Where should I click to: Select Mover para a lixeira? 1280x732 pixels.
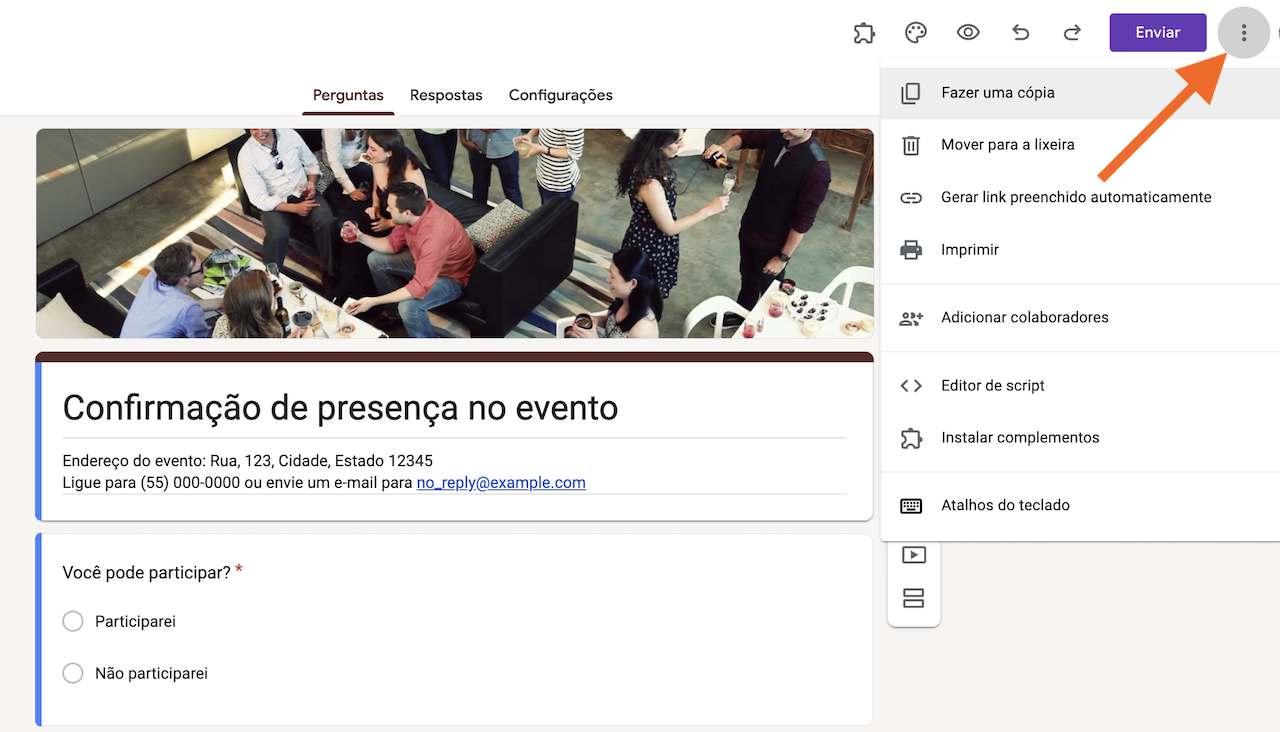pos(1007,145)
